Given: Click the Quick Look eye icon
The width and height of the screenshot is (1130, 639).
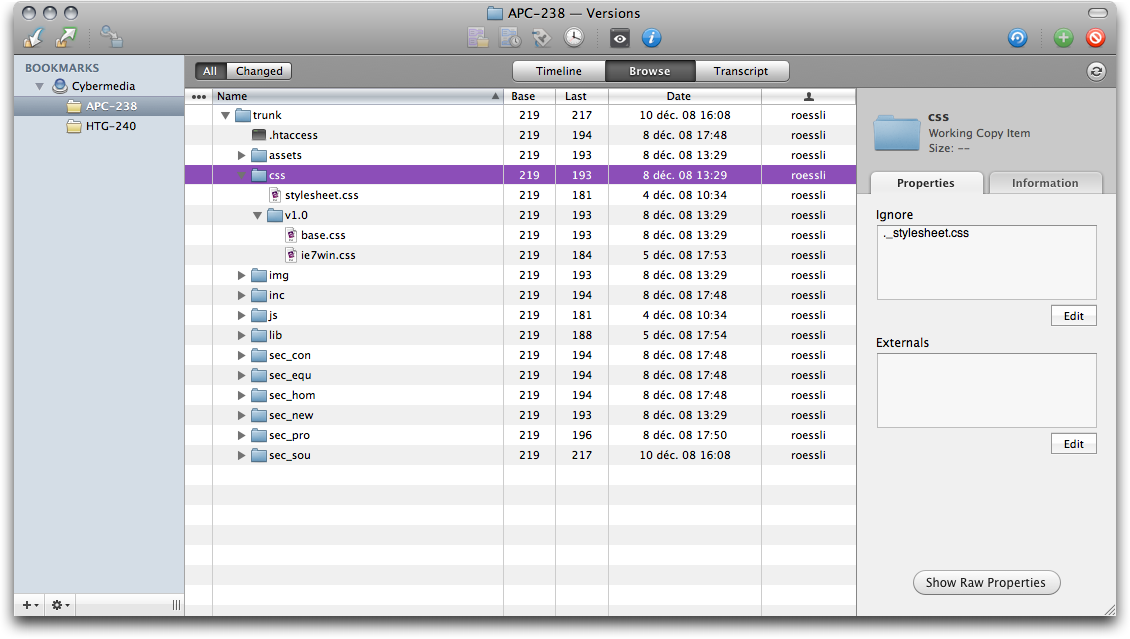Looking at the screenshot, I should pos(620,38).
